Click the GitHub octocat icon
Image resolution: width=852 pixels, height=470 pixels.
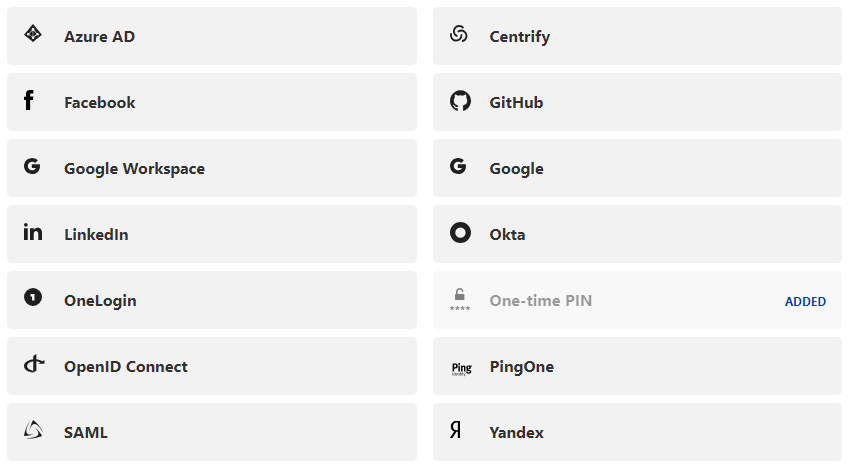pos(459,101)
